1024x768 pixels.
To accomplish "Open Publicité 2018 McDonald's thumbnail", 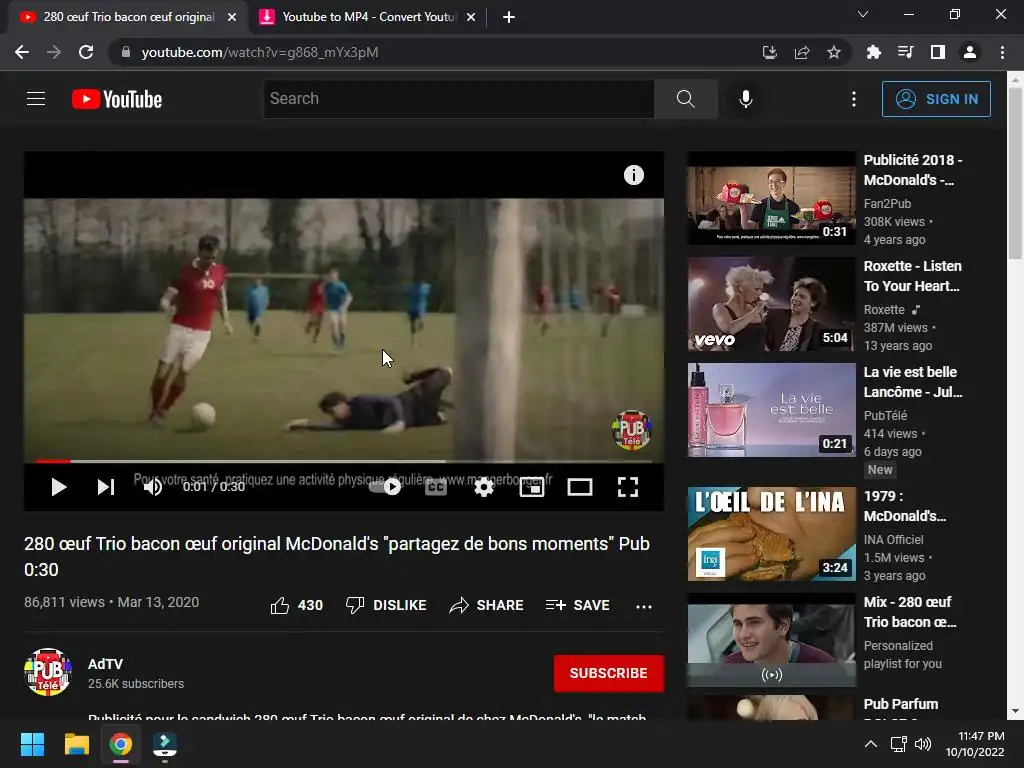I will coord(771,198).
